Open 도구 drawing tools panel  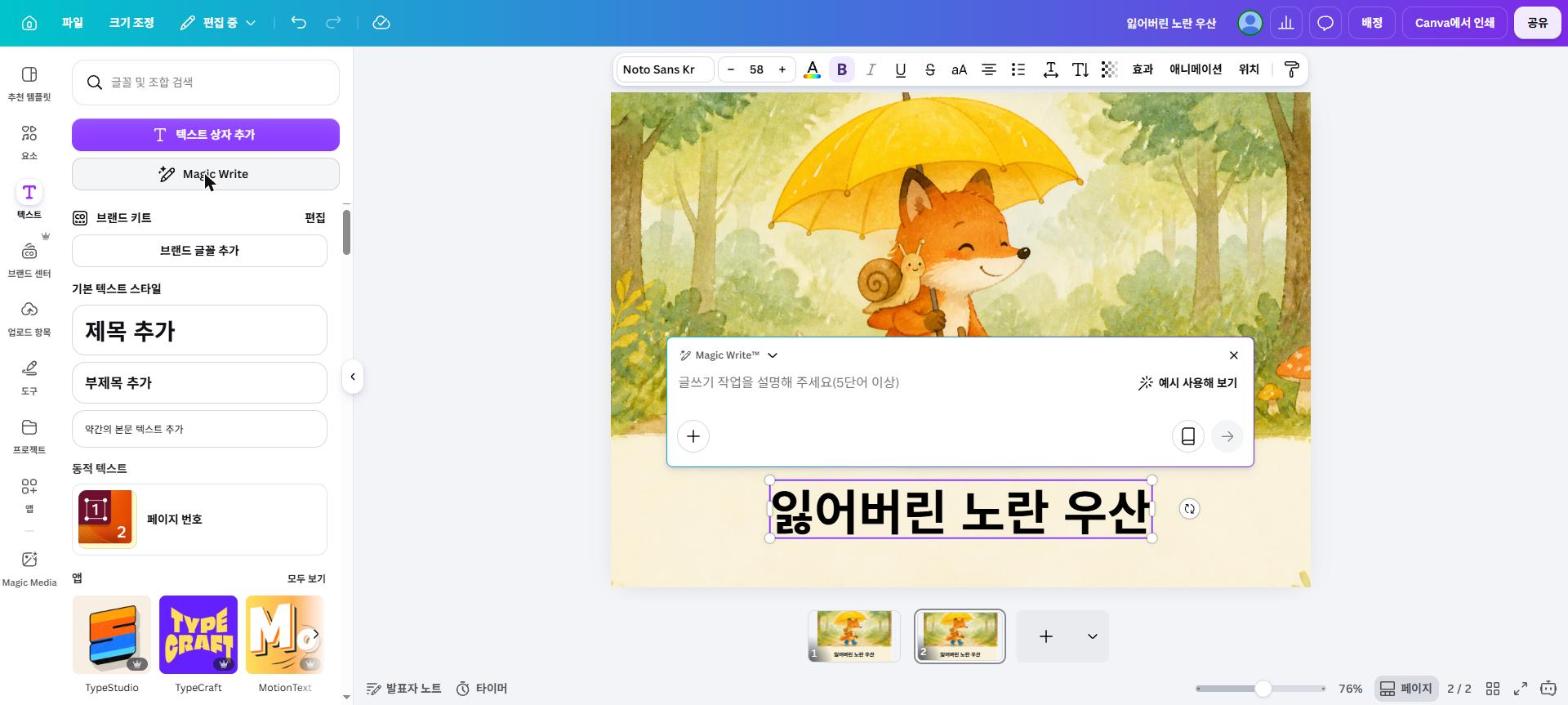(29, 378)
